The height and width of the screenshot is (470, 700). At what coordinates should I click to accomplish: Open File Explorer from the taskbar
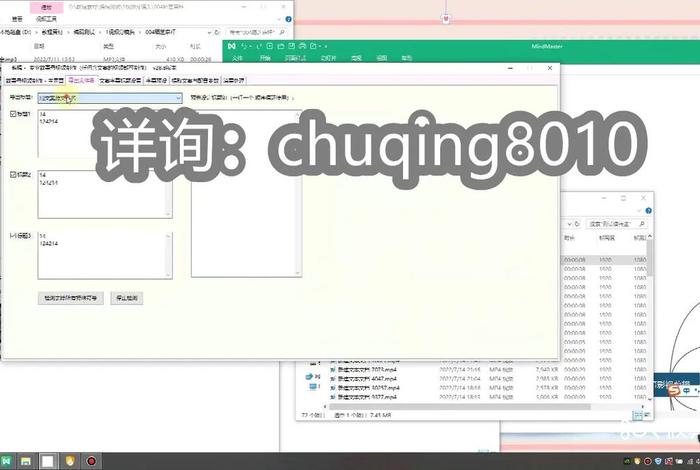tap(25, 461)
